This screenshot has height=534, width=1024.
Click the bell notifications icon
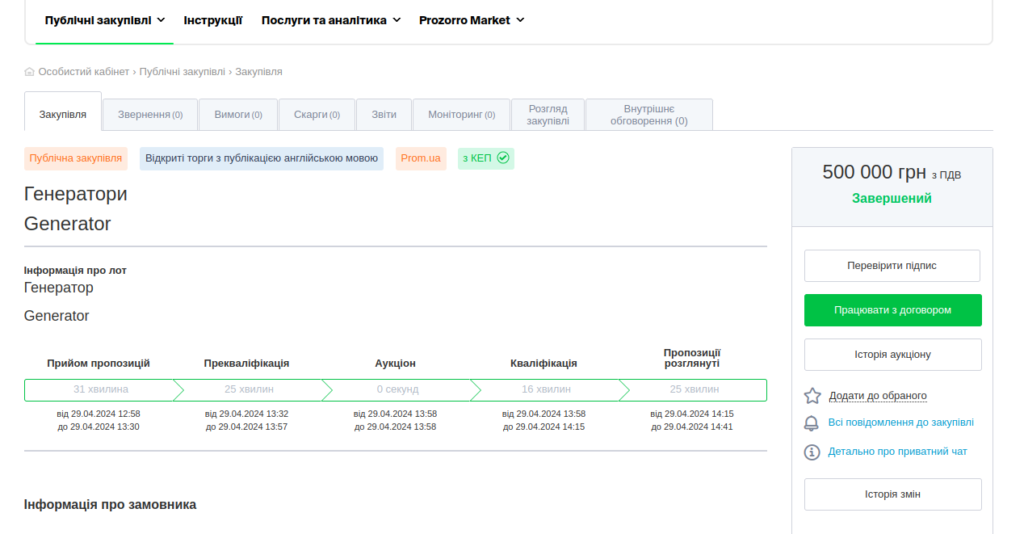click(x=812, y=423)
